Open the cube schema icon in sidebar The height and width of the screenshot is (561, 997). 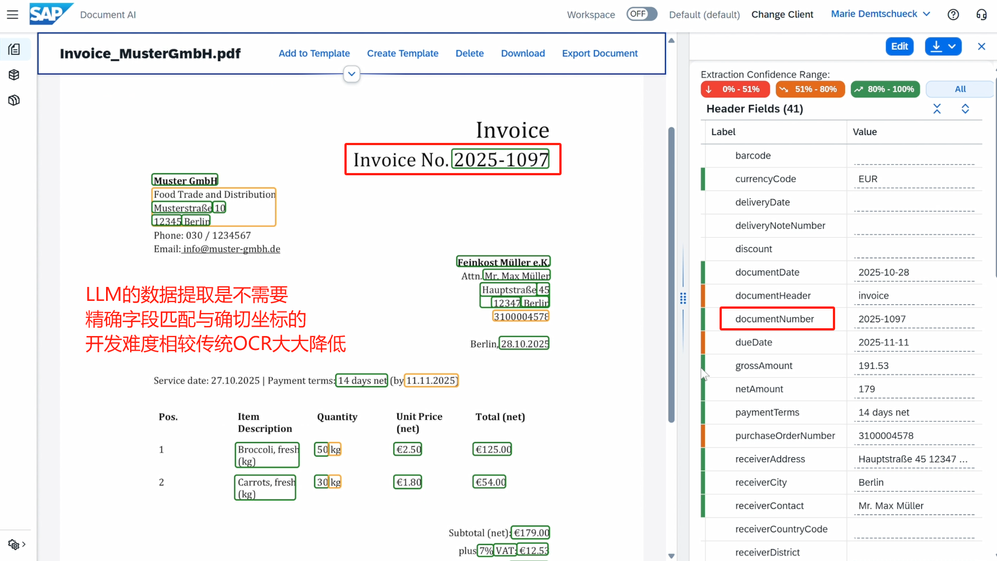tap(14, 75)
